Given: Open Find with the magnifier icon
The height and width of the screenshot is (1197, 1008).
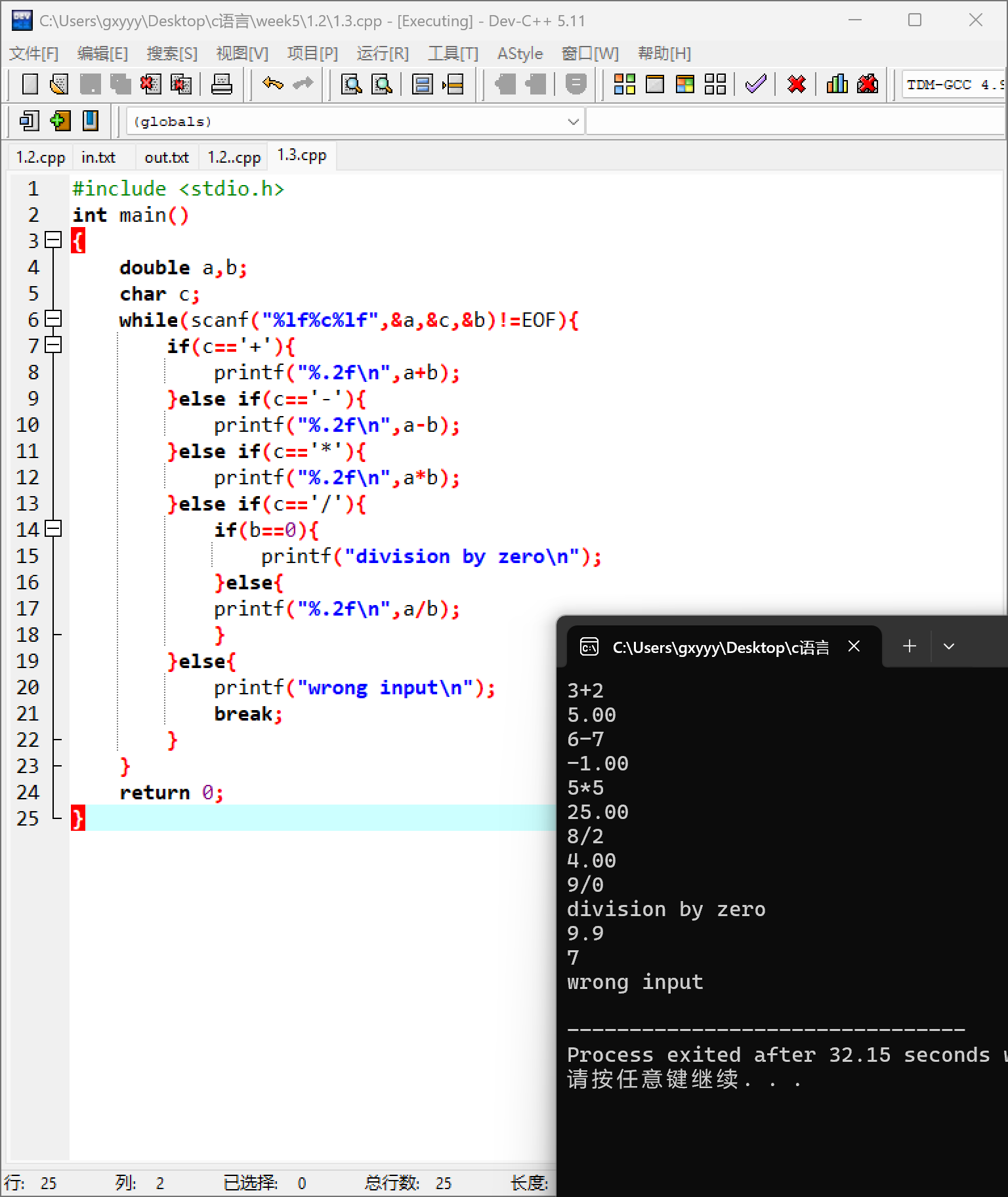Looking at the screenshot, I should click(352, 84).
